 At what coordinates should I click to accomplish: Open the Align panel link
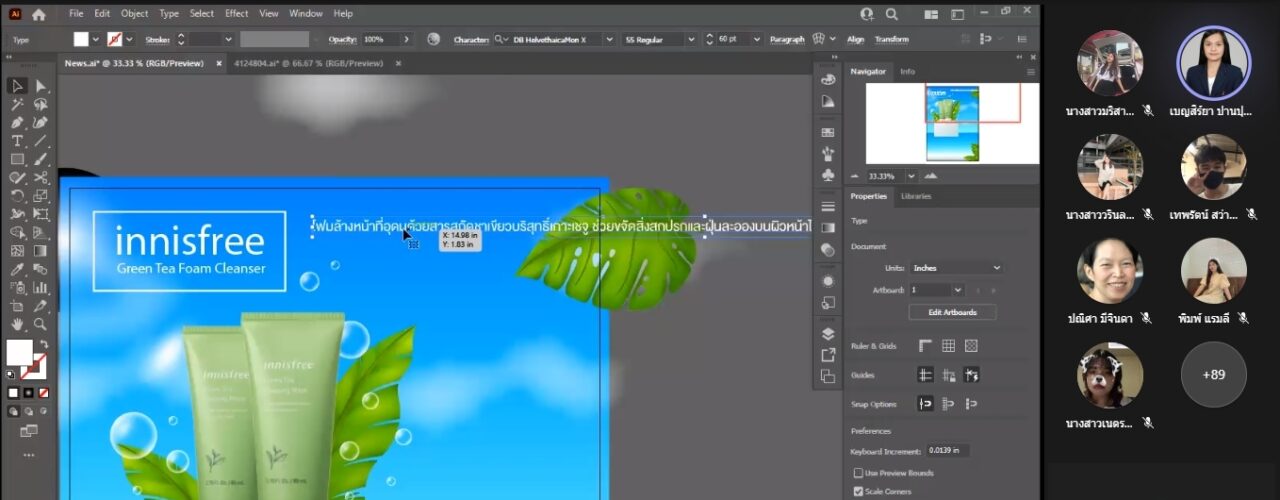tap(856, 39)
